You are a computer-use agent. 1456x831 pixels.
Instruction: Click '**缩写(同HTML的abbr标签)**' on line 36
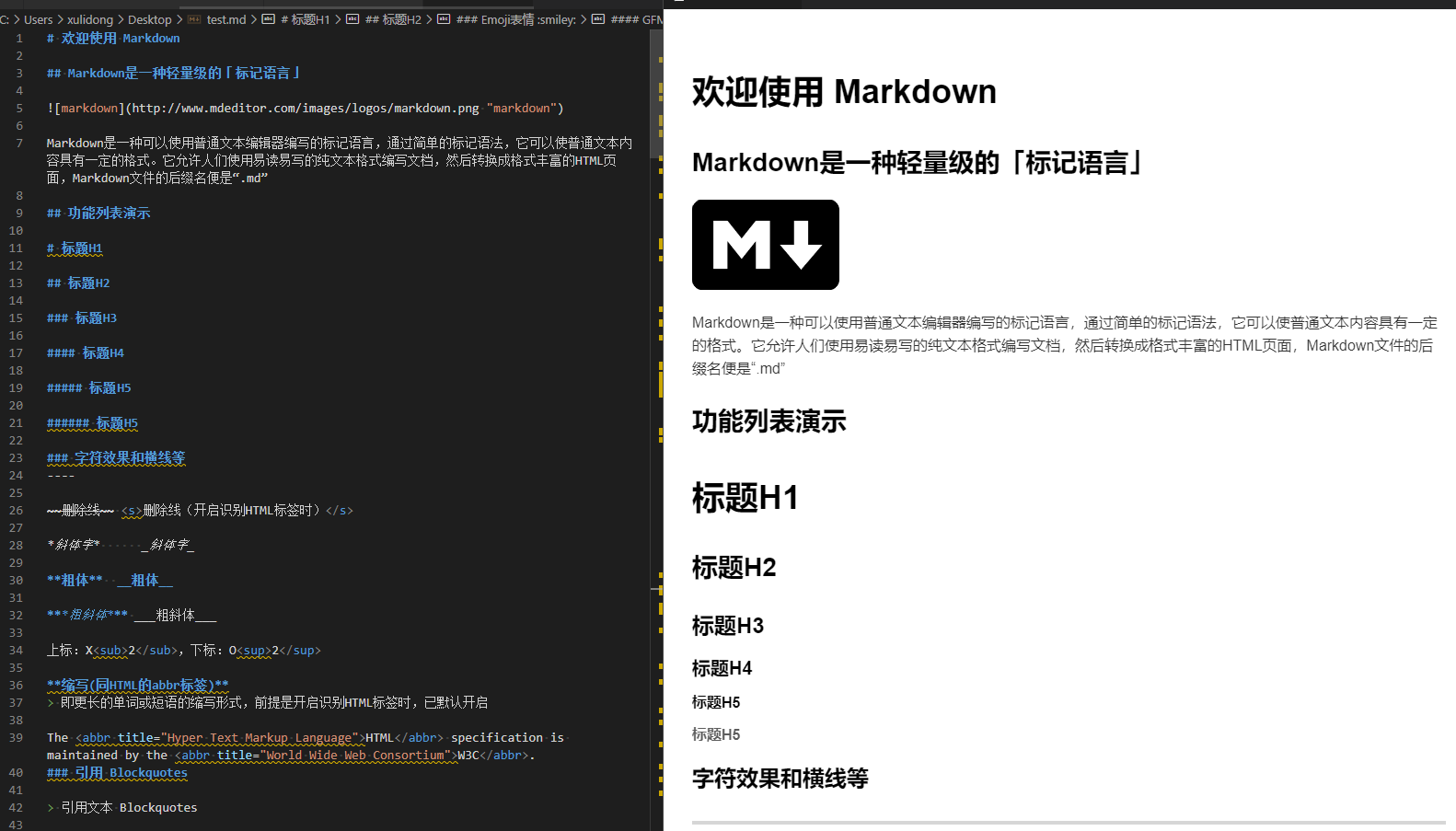click(x=138, y=685)
